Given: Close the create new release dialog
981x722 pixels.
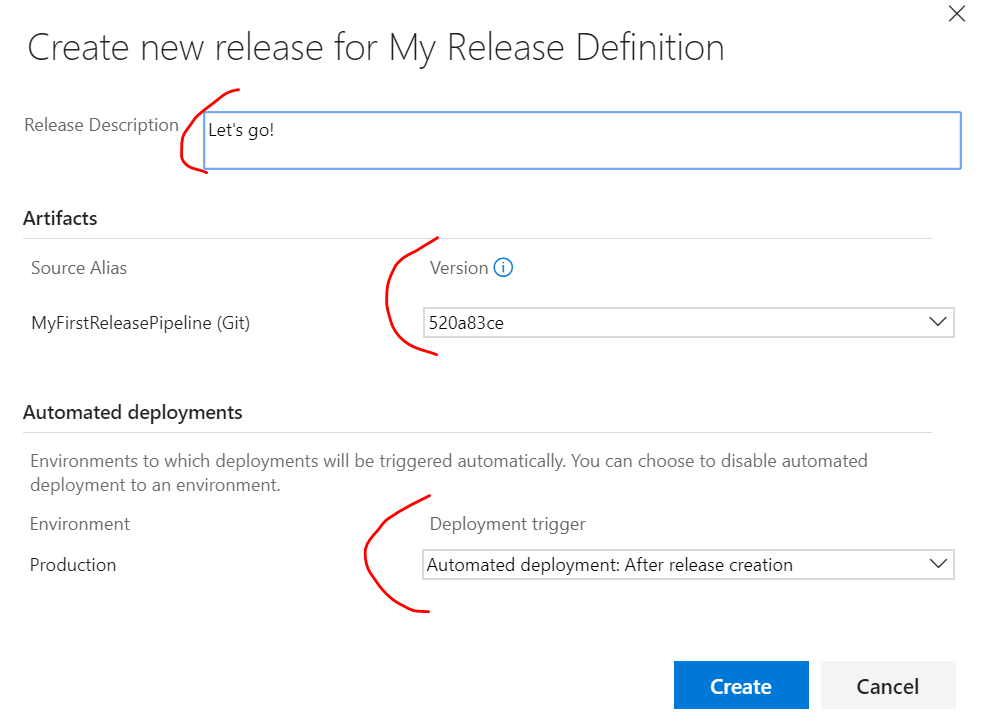Looking at the screenshot, I should 956,14.
